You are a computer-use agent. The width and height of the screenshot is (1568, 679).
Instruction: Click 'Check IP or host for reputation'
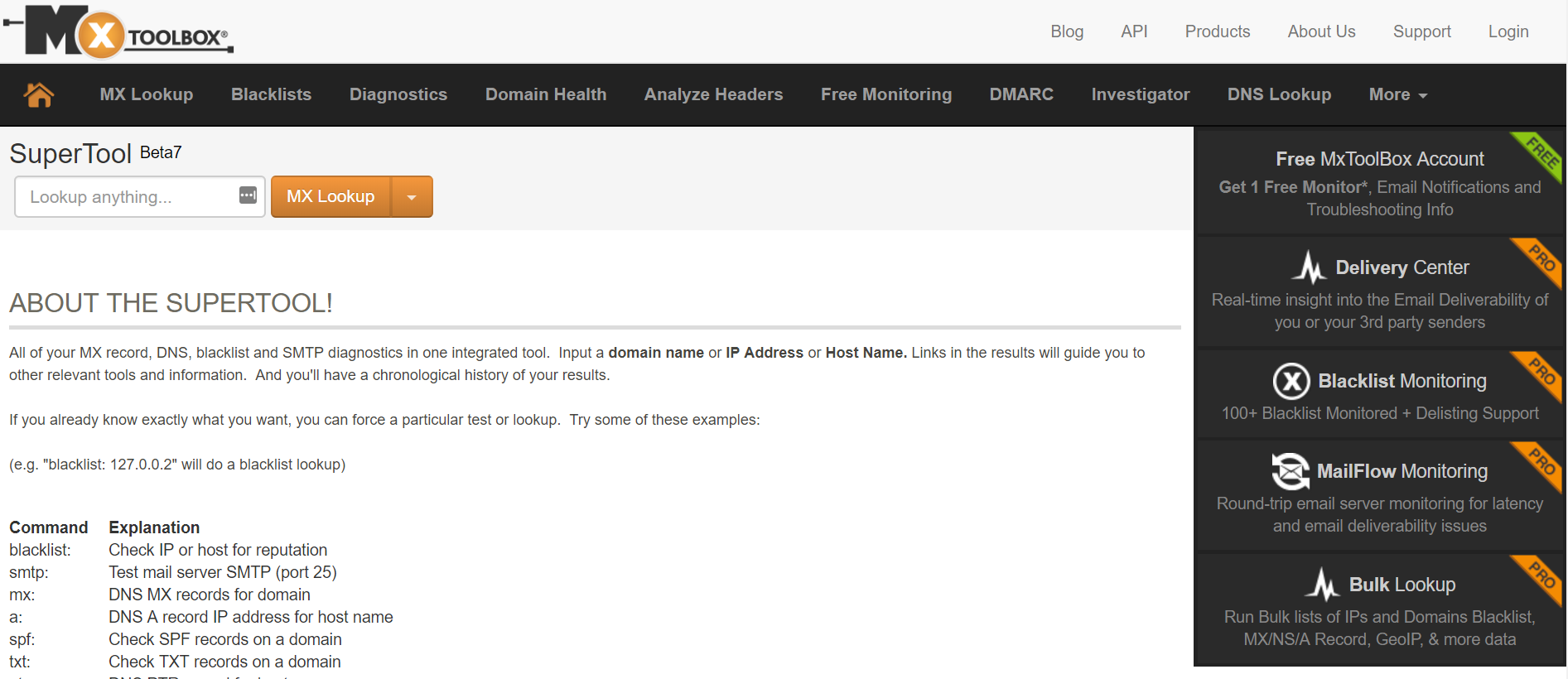(218, 550)
